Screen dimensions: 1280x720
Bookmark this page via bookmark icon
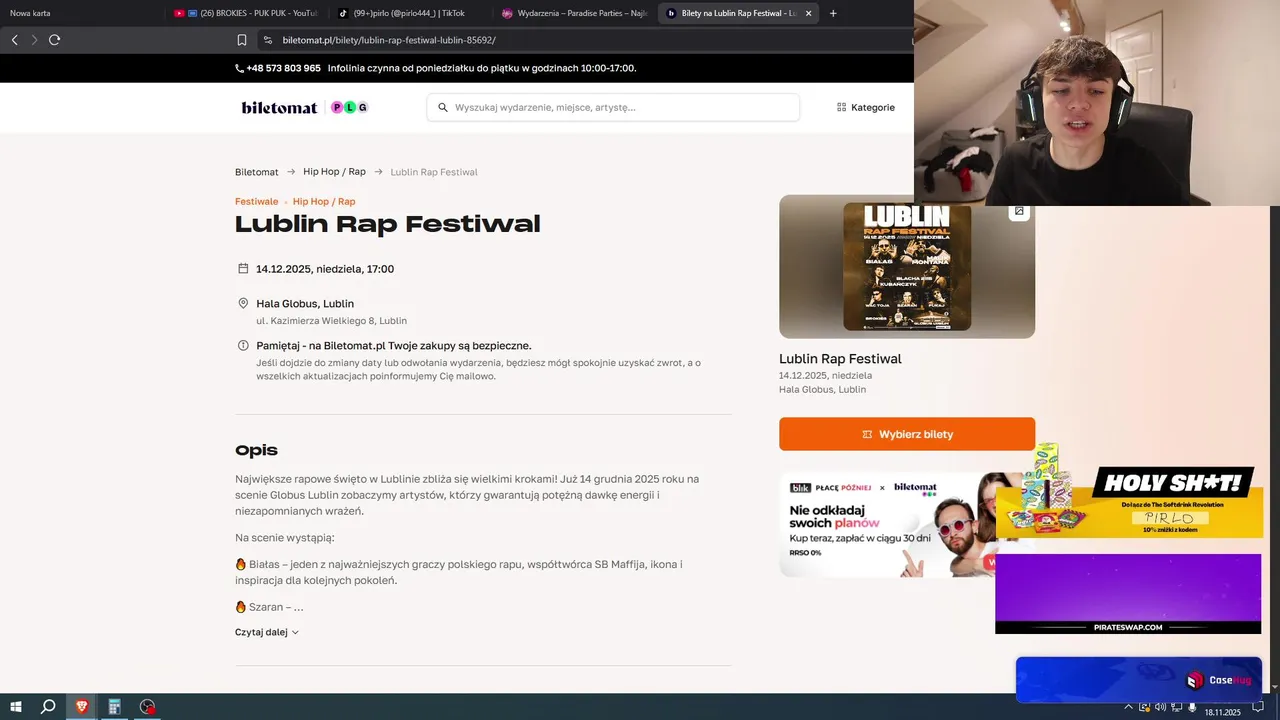click(242, 40)
